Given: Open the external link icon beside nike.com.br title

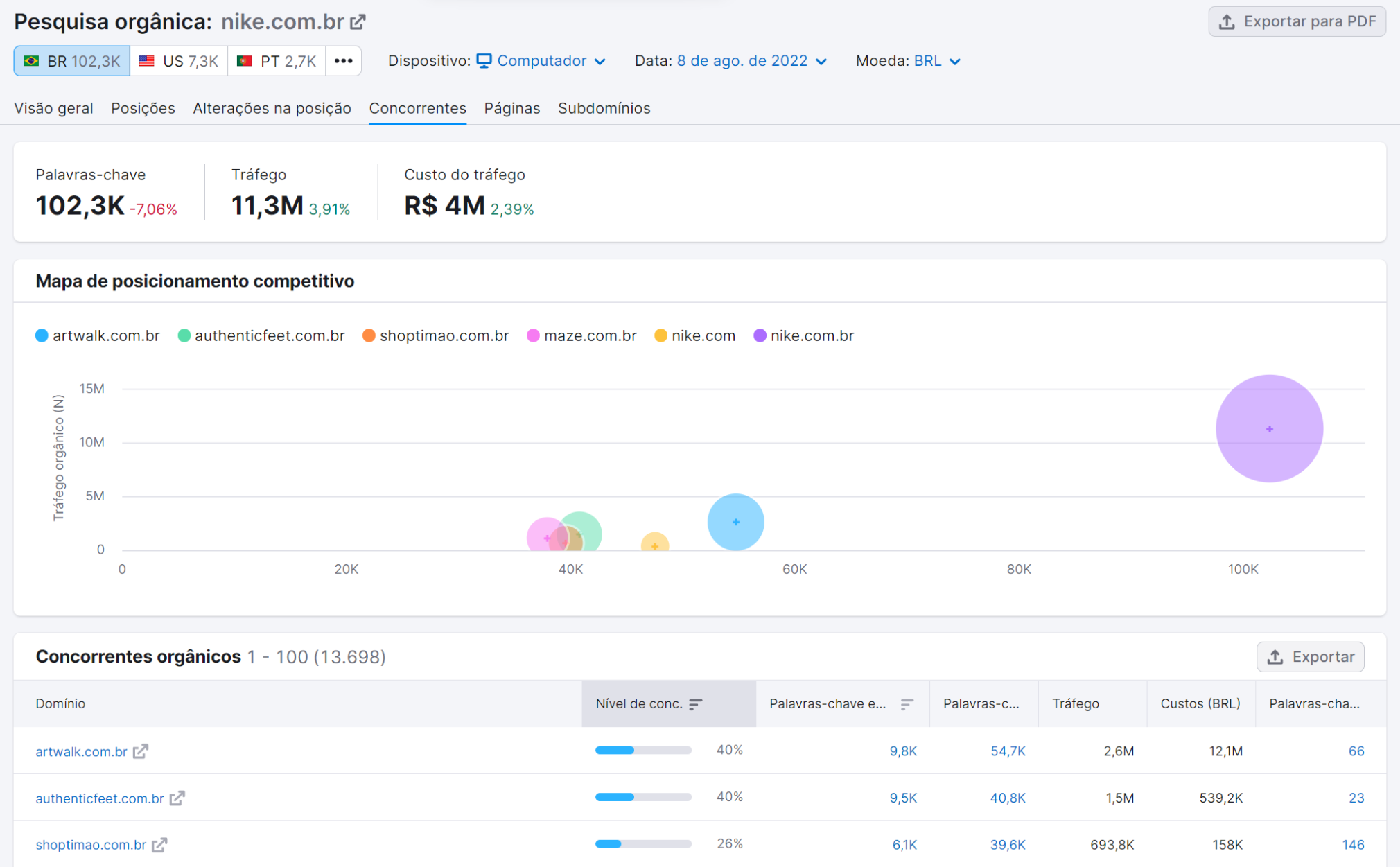Looking at the screenshot, I should (x=358, y=22).
